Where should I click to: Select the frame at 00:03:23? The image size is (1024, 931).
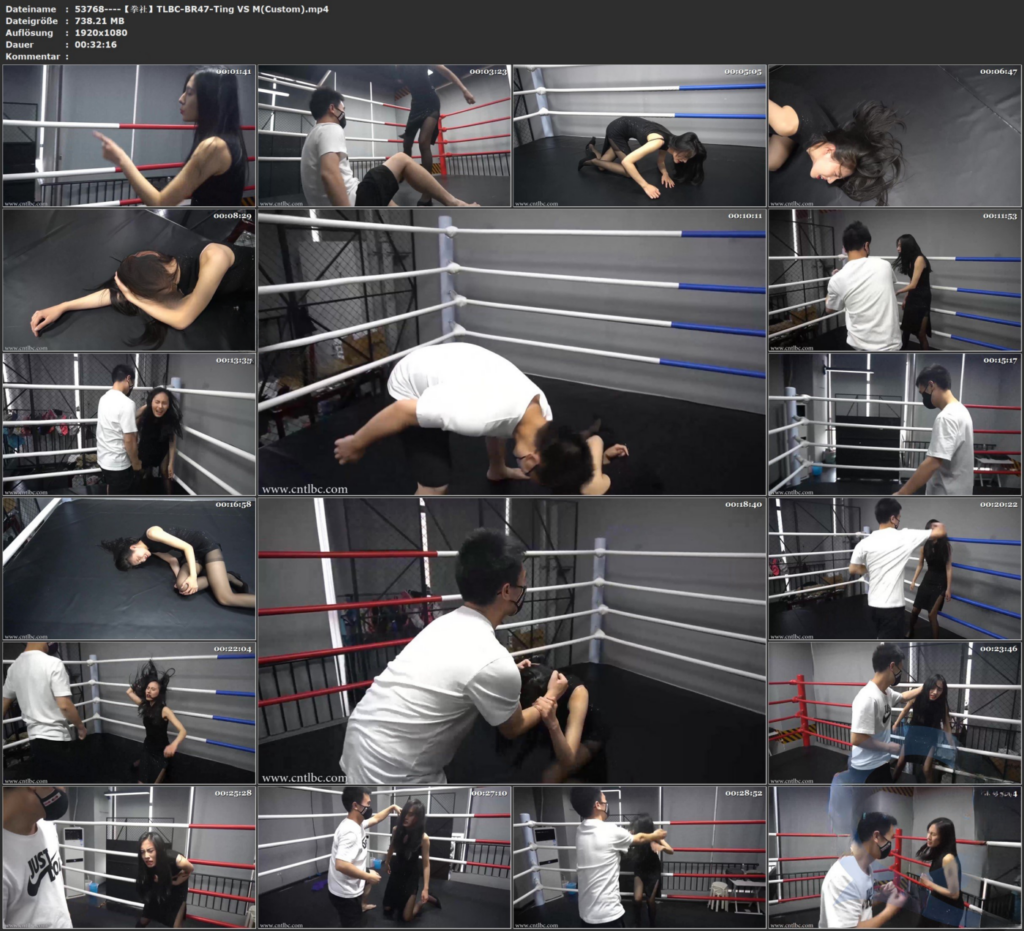[384, 135]
